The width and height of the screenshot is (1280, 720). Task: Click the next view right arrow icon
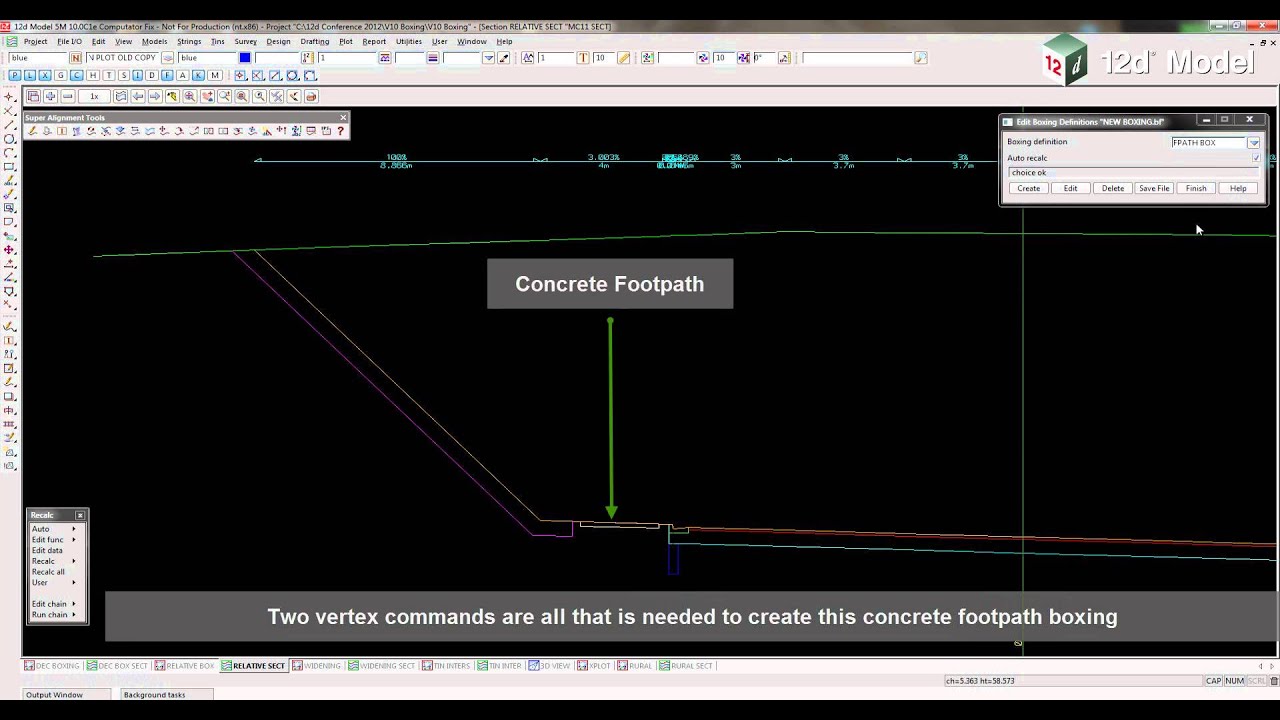pyautogui.click(x=155, y=96)
